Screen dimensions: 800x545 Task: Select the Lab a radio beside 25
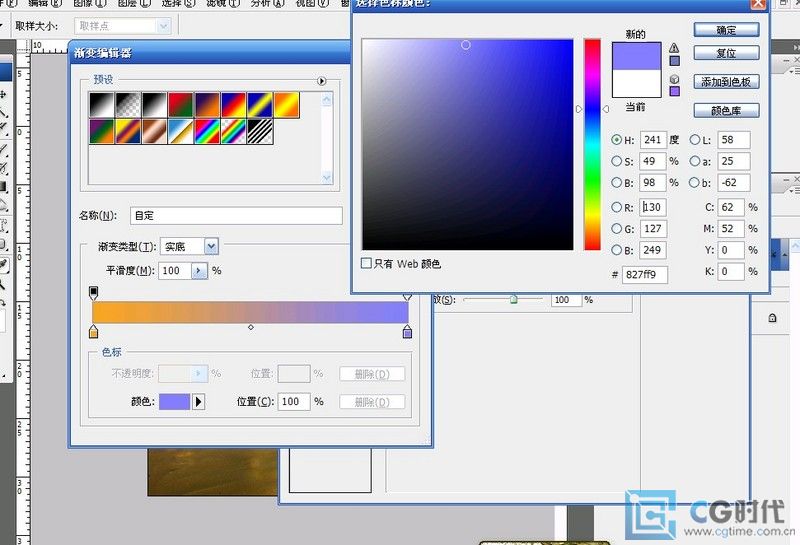(x=694, y=161)
